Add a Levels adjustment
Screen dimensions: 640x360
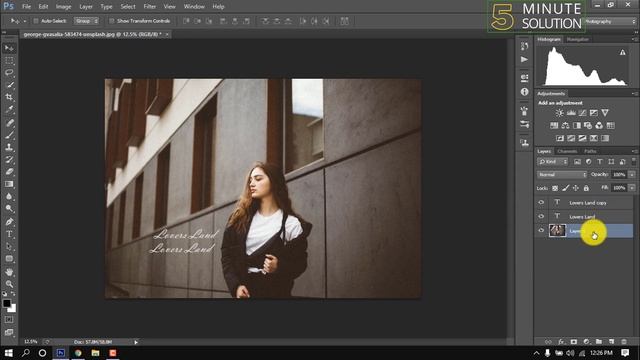[x=571, y=113]
